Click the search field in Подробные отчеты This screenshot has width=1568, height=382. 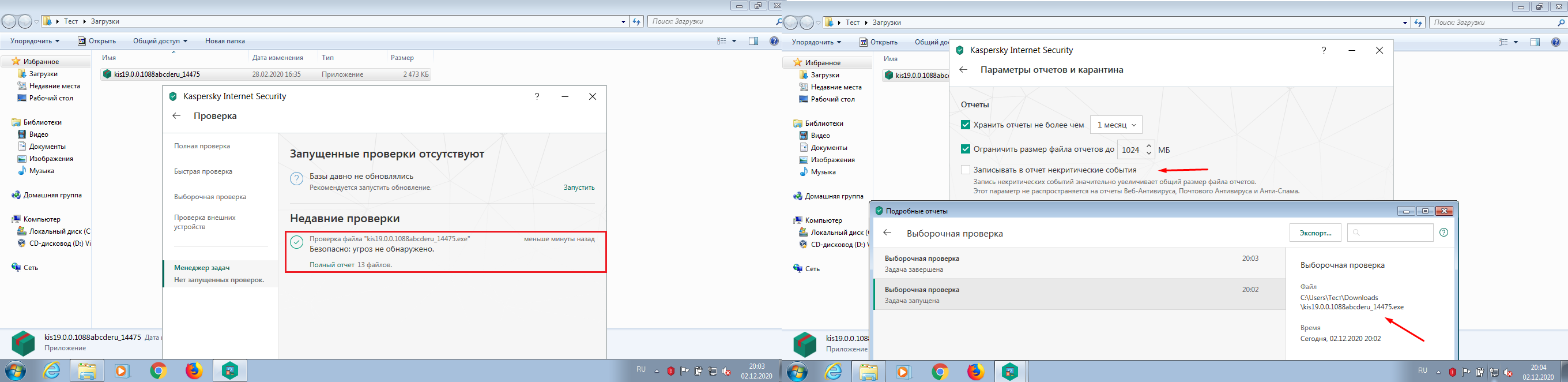pos(1390,233)
